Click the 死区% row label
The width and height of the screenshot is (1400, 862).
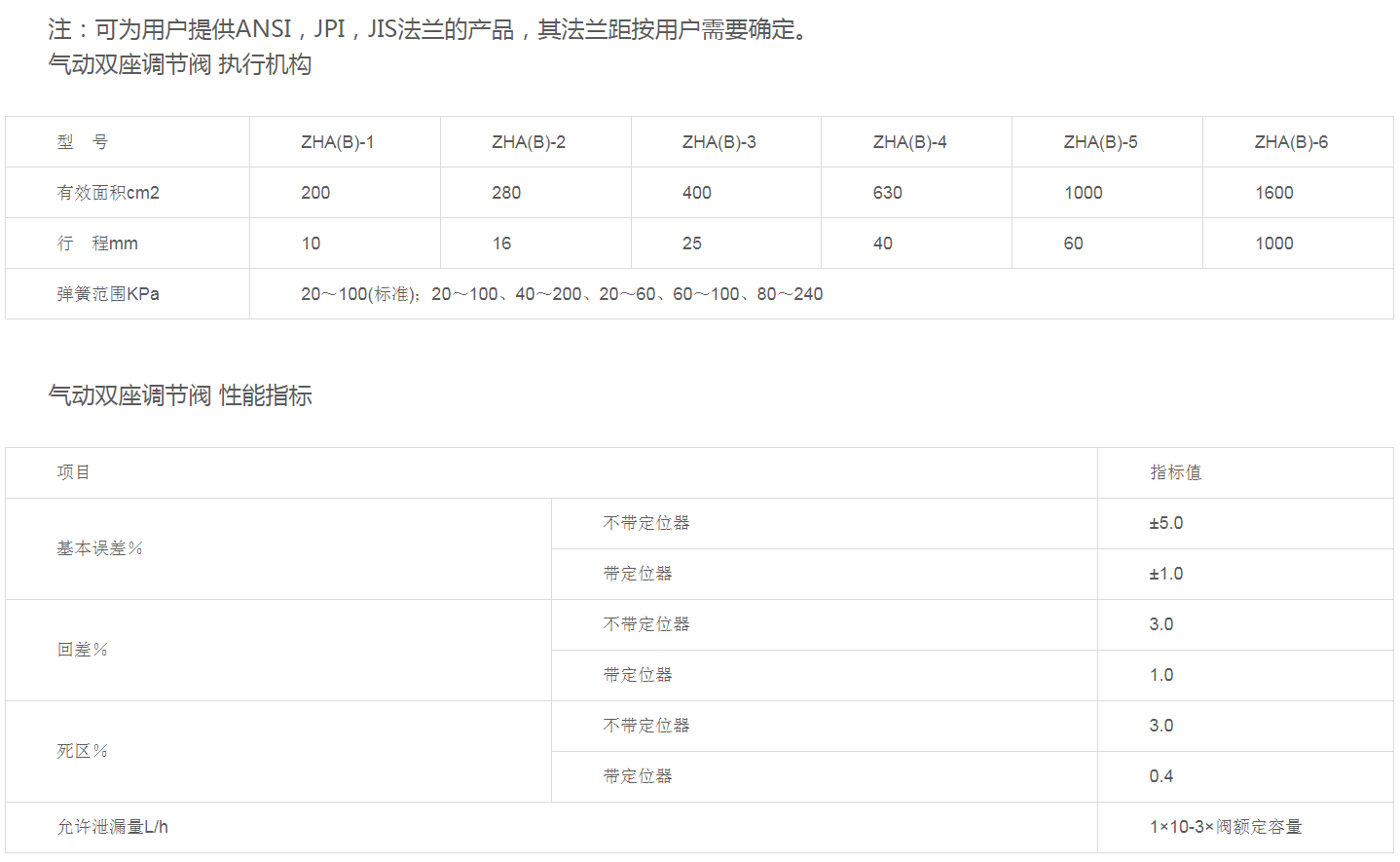click(82, 751)
